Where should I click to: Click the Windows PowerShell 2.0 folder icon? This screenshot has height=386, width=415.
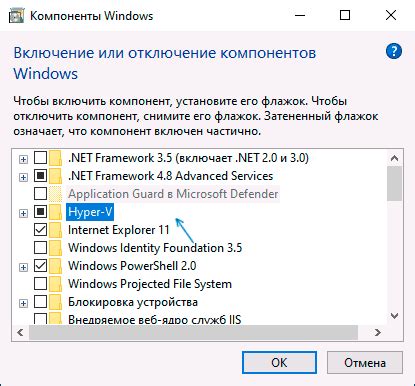click(55, 266)
